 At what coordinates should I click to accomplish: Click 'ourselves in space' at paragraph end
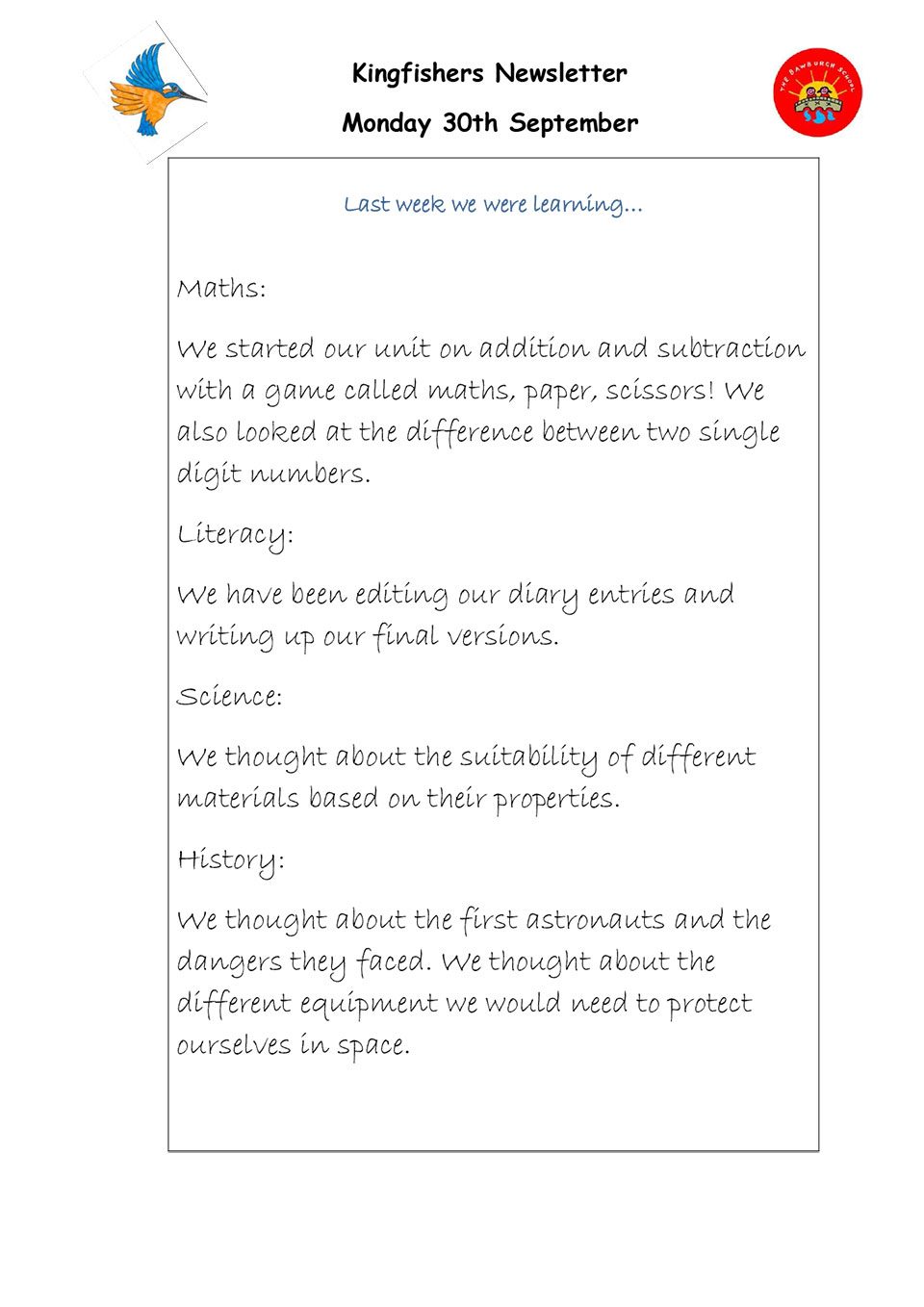[x=293, y=1046]
